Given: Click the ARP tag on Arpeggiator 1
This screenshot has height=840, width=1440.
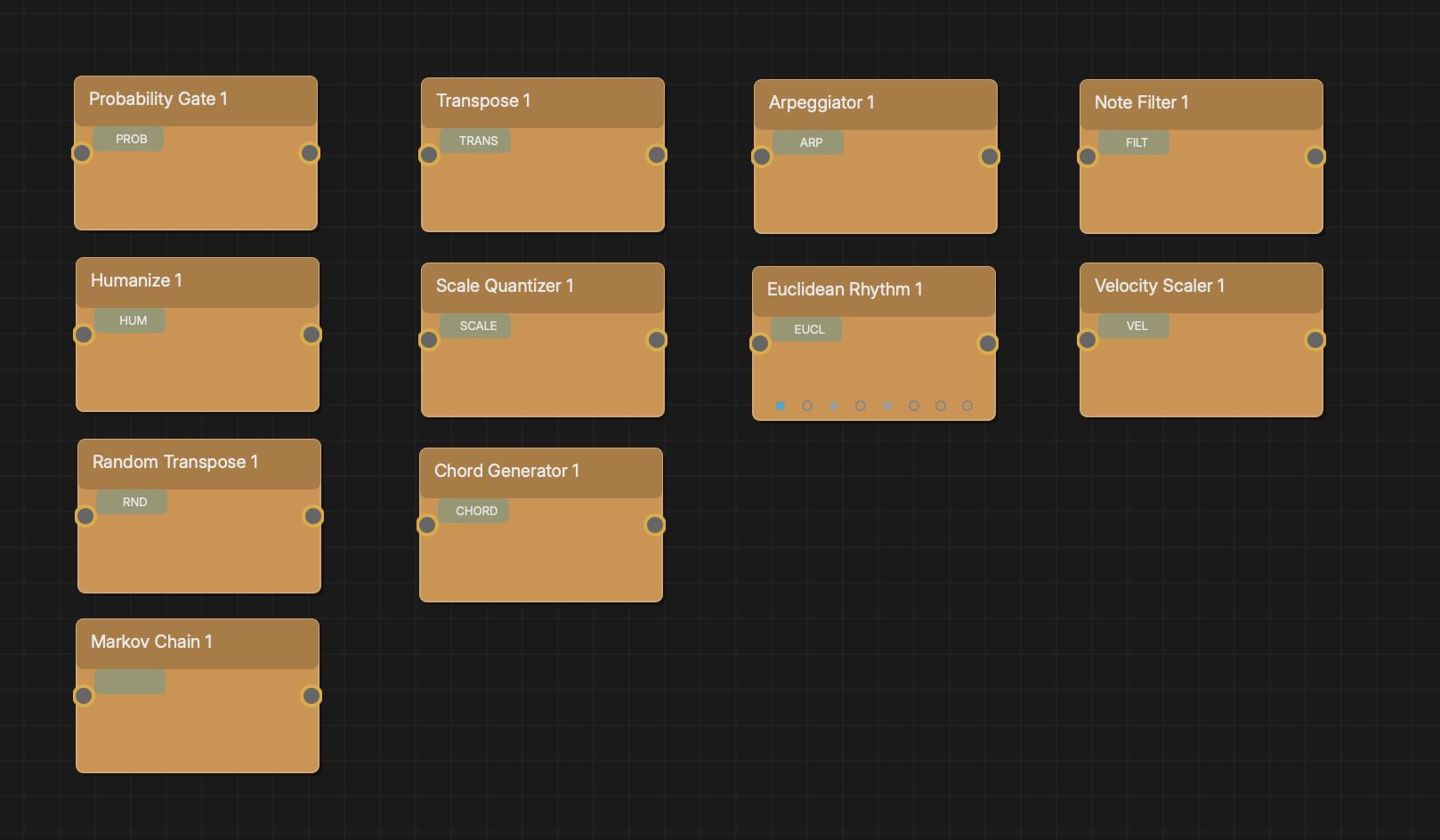Looking at the screenshot, I should tap(808, 142).
